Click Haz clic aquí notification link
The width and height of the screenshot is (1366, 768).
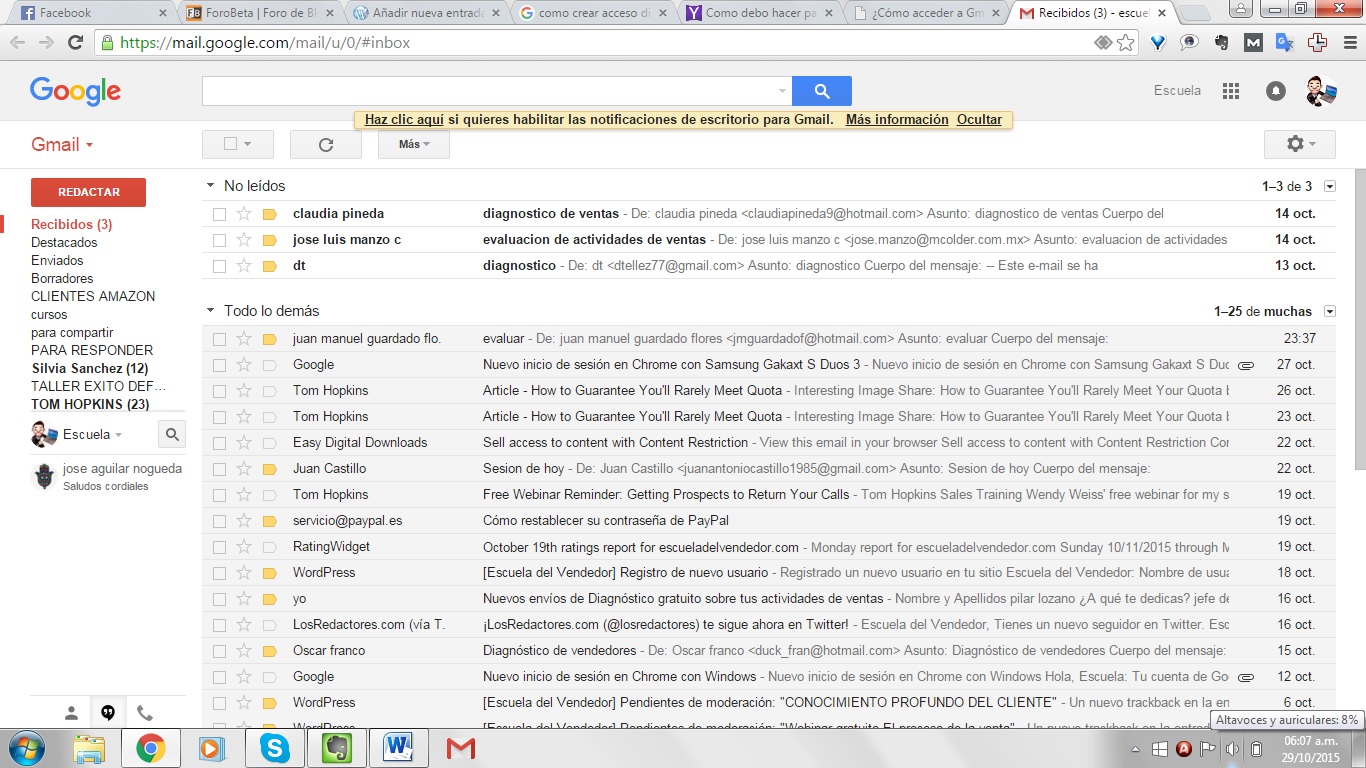pyautogui.click(x=404, y=119)
